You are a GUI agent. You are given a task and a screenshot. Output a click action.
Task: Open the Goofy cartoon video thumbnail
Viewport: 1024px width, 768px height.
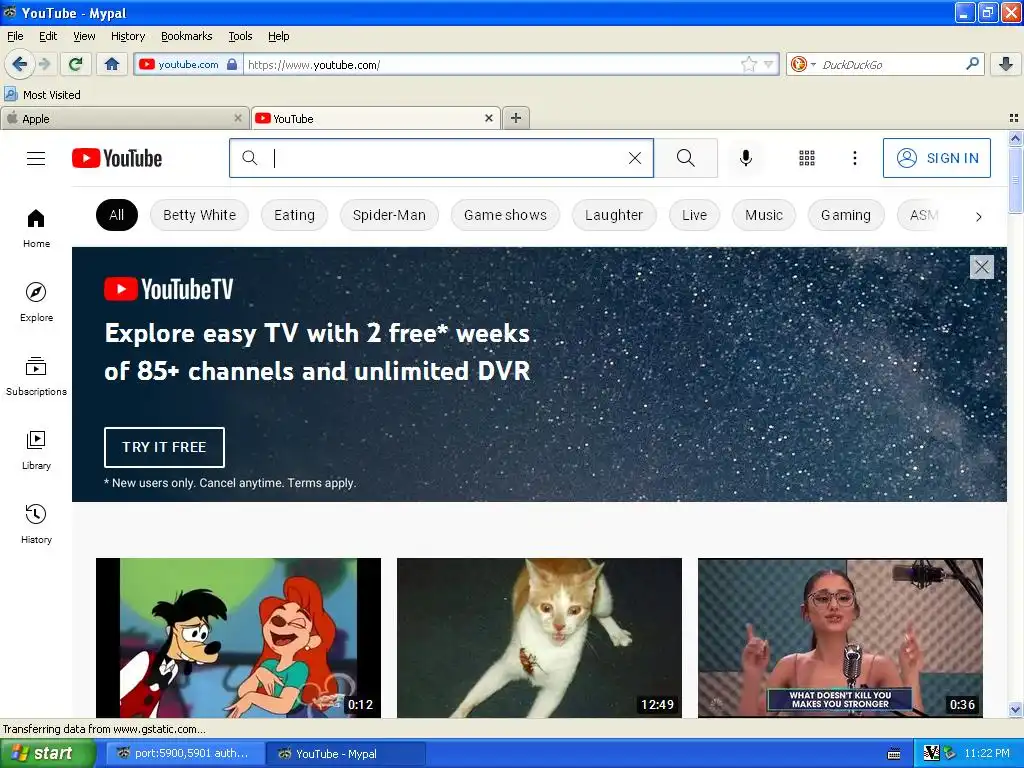[x=238, y=638]
